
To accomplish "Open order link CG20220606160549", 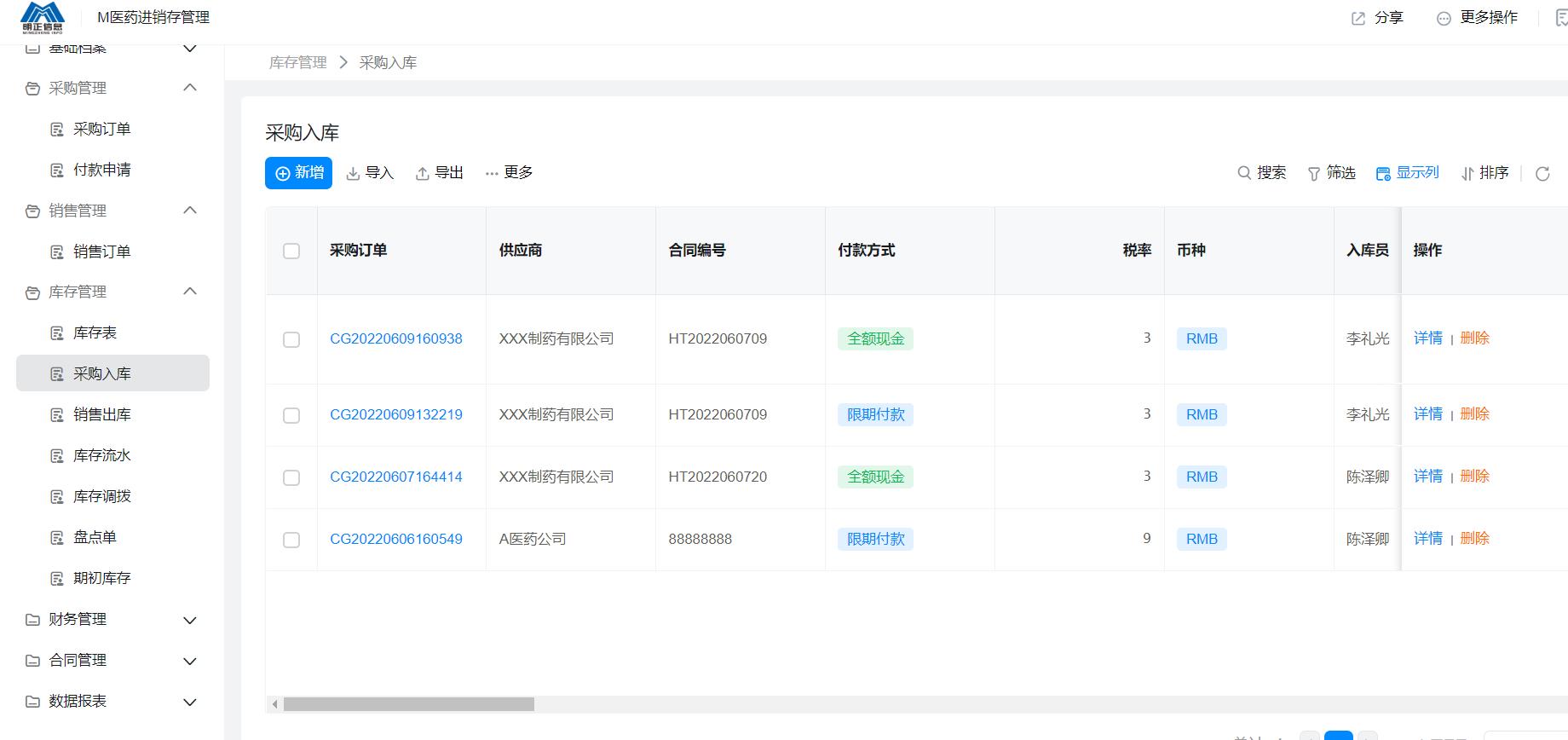I will tap(396, 539).
